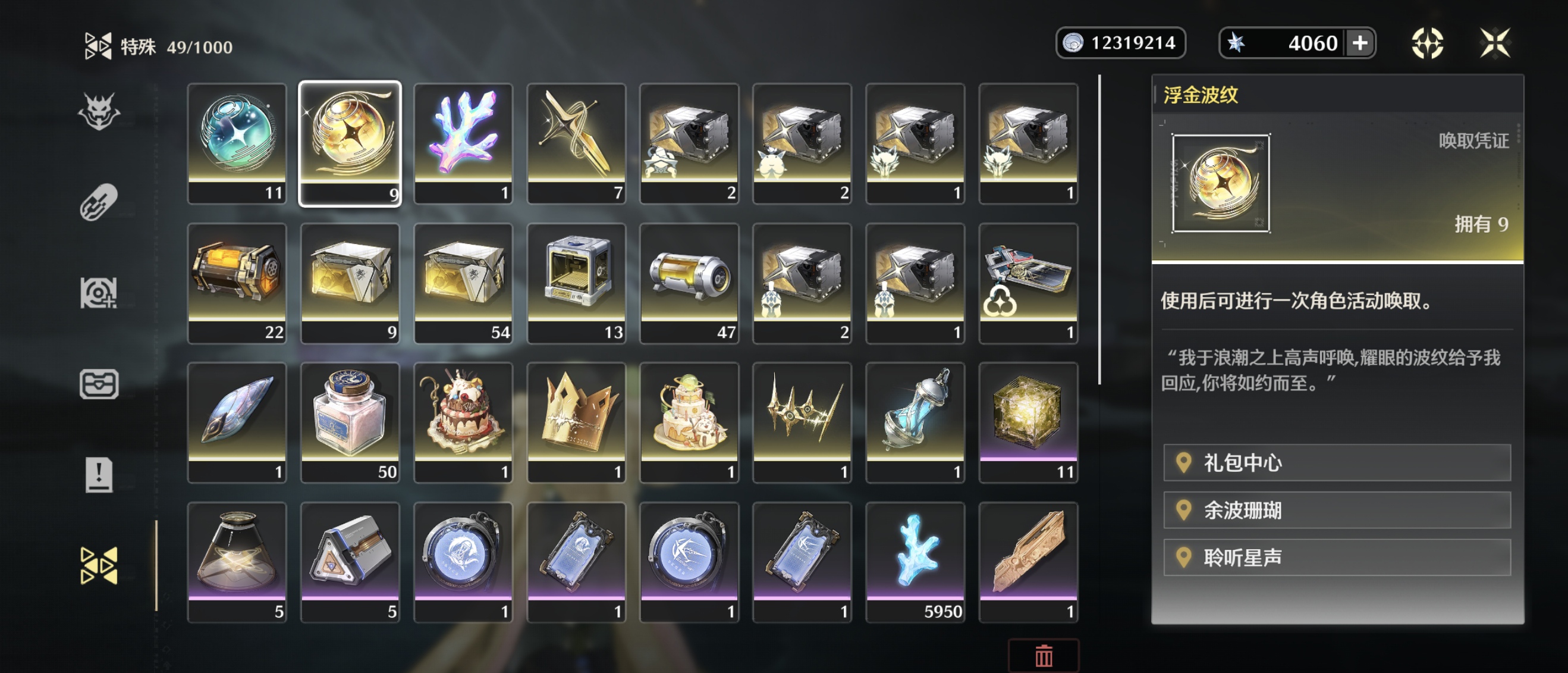Select the resources box sidebar category
1568x673 pixels.
click(x=99, y=384)
